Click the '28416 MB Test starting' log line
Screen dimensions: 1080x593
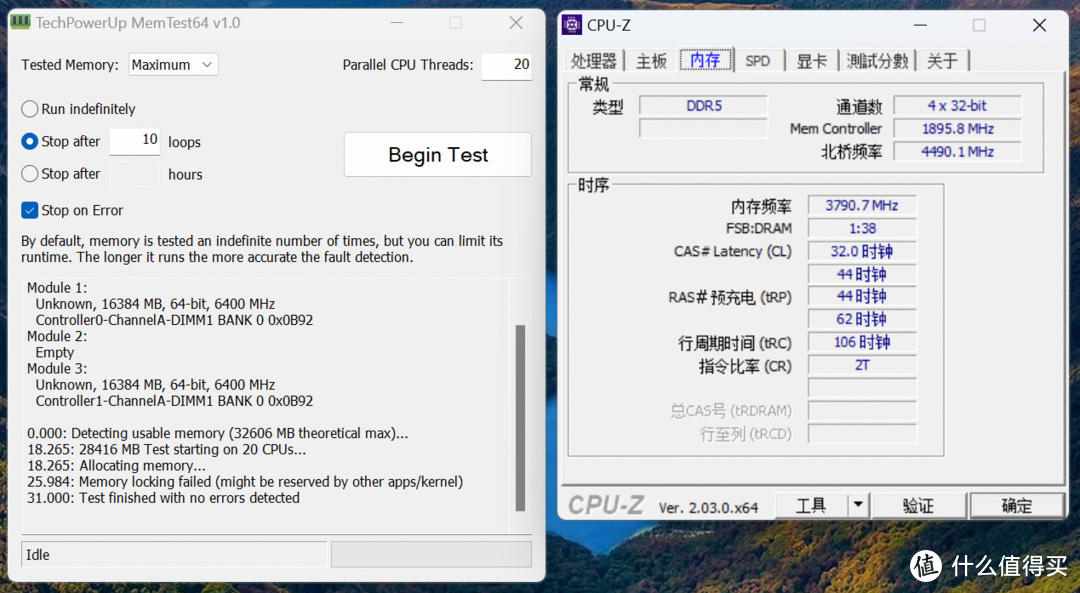[x=167, y=450]
